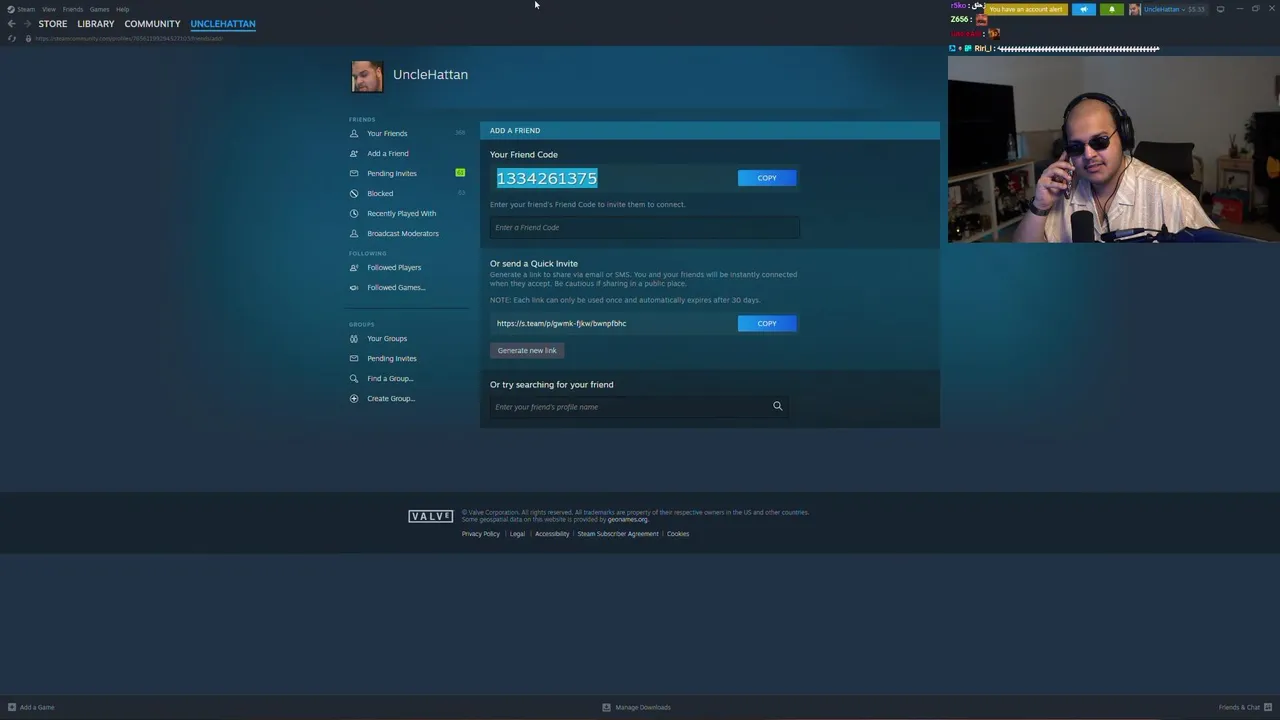
Task: Click the Your Groups people icon
Action: [x=354, y=338]
